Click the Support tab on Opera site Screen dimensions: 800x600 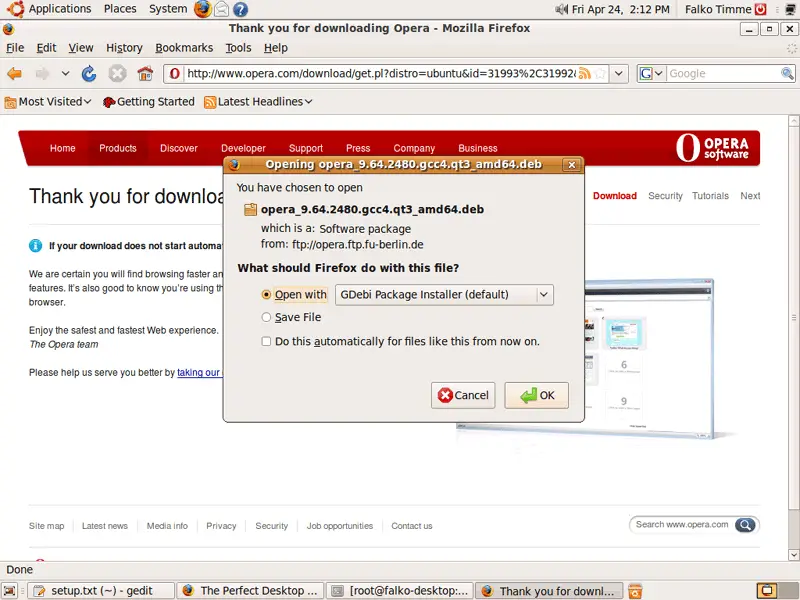point(306,148)
